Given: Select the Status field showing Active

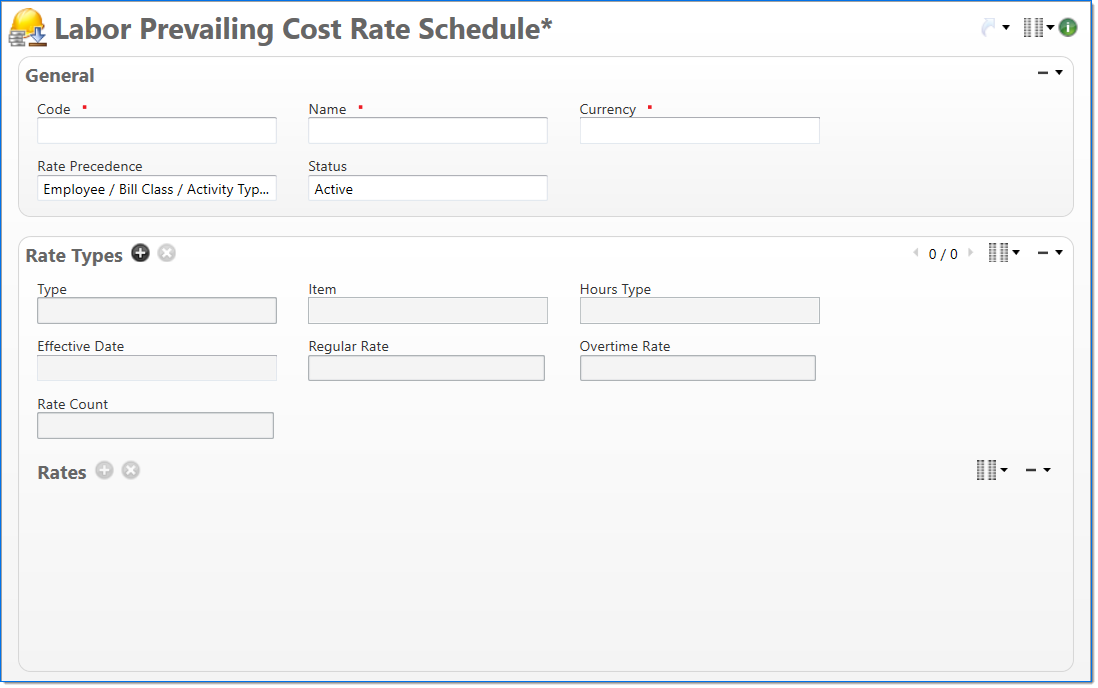Looking at the screenshot, I should click(x=428, y=189).
